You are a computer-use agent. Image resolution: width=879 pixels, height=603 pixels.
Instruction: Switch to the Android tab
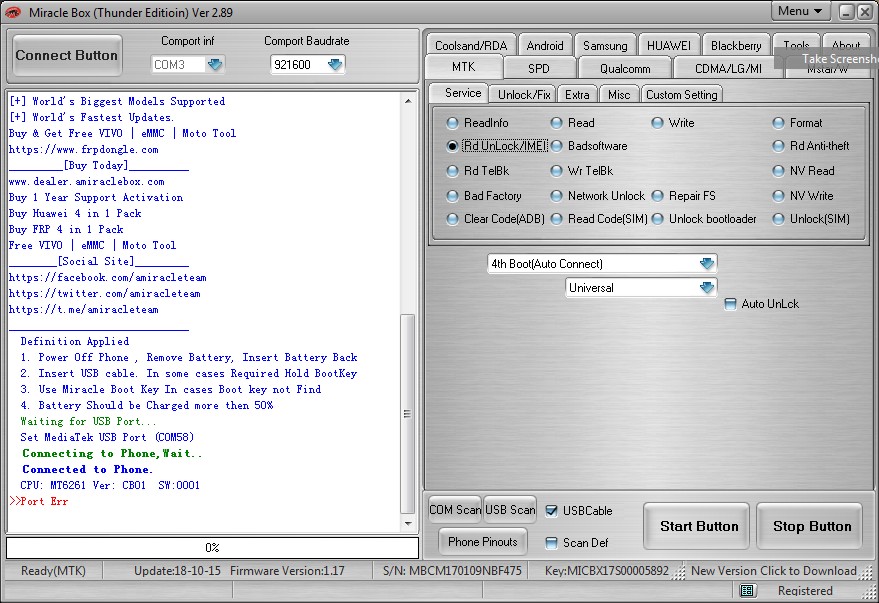click(x=545, y=45)
